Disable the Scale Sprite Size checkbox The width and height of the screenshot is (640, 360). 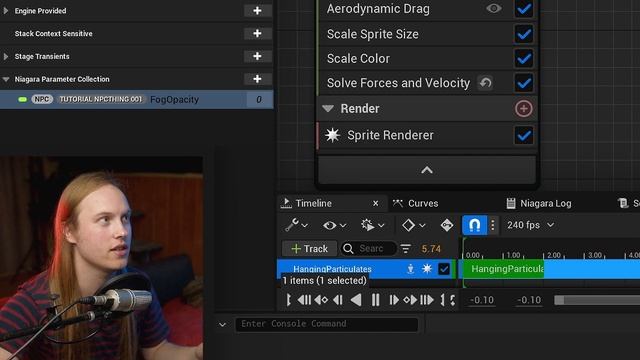(523, 34)
